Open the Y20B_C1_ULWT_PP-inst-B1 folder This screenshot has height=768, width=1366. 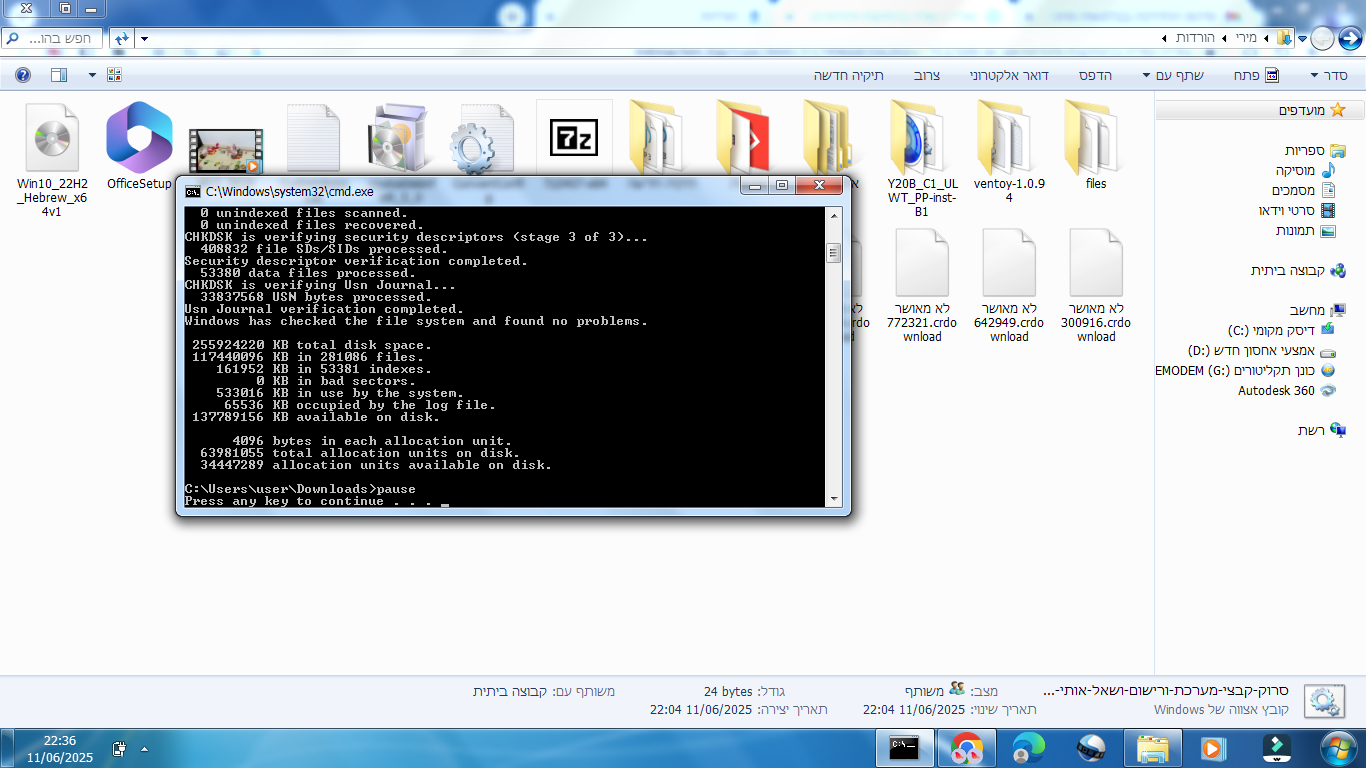[x=922, y=160]
